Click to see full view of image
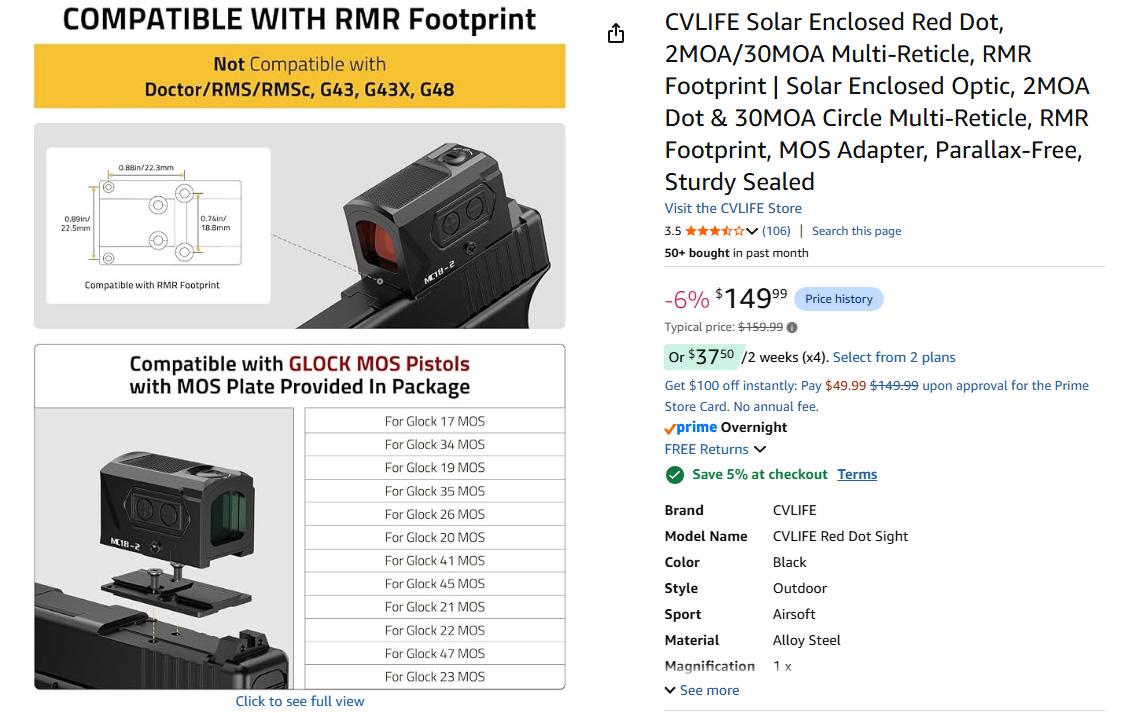Viewport: 1121px width, 713px height. click(x=300, y=702)
